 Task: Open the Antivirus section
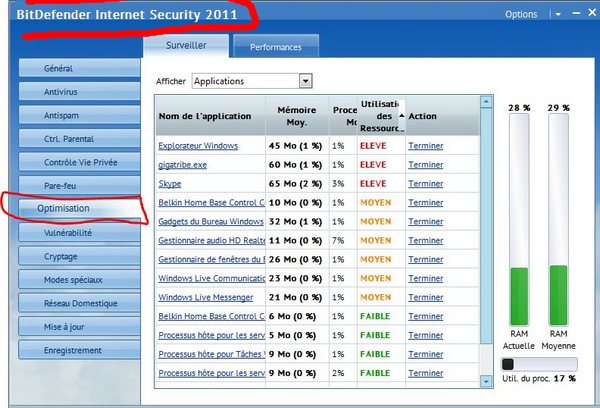point(80,92)
